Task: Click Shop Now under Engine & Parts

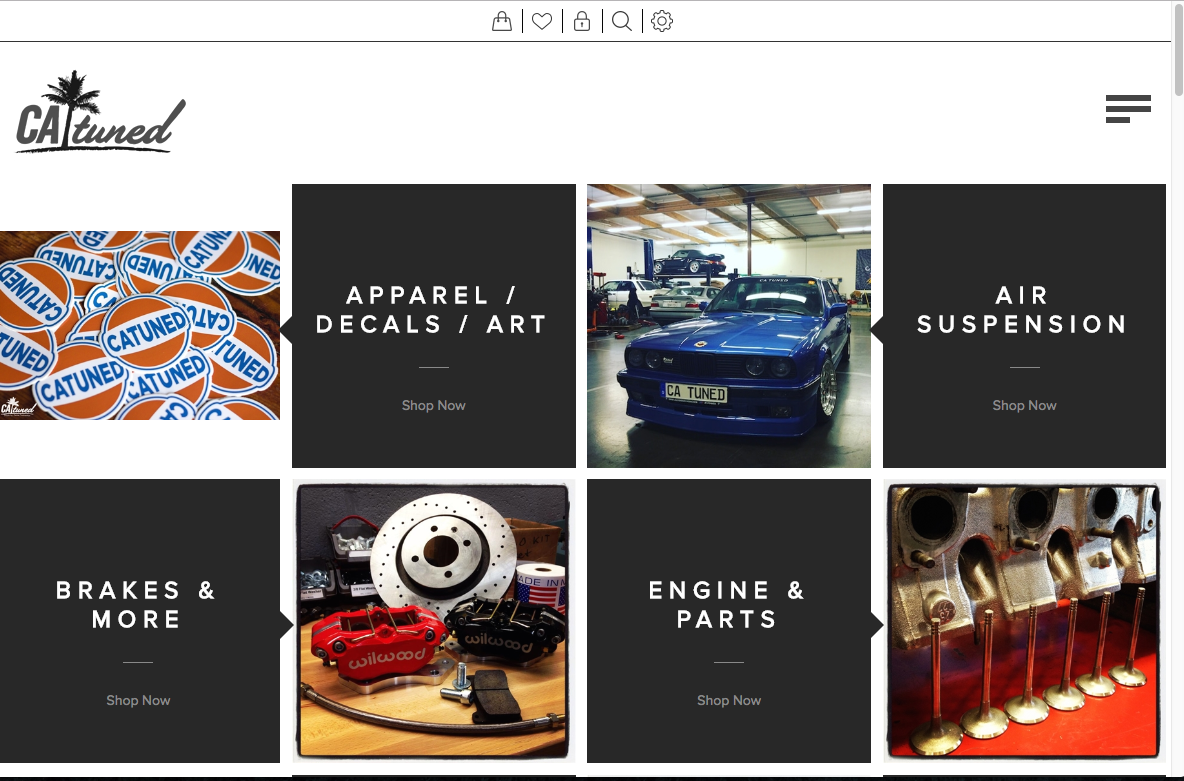Action: (729, 700)
